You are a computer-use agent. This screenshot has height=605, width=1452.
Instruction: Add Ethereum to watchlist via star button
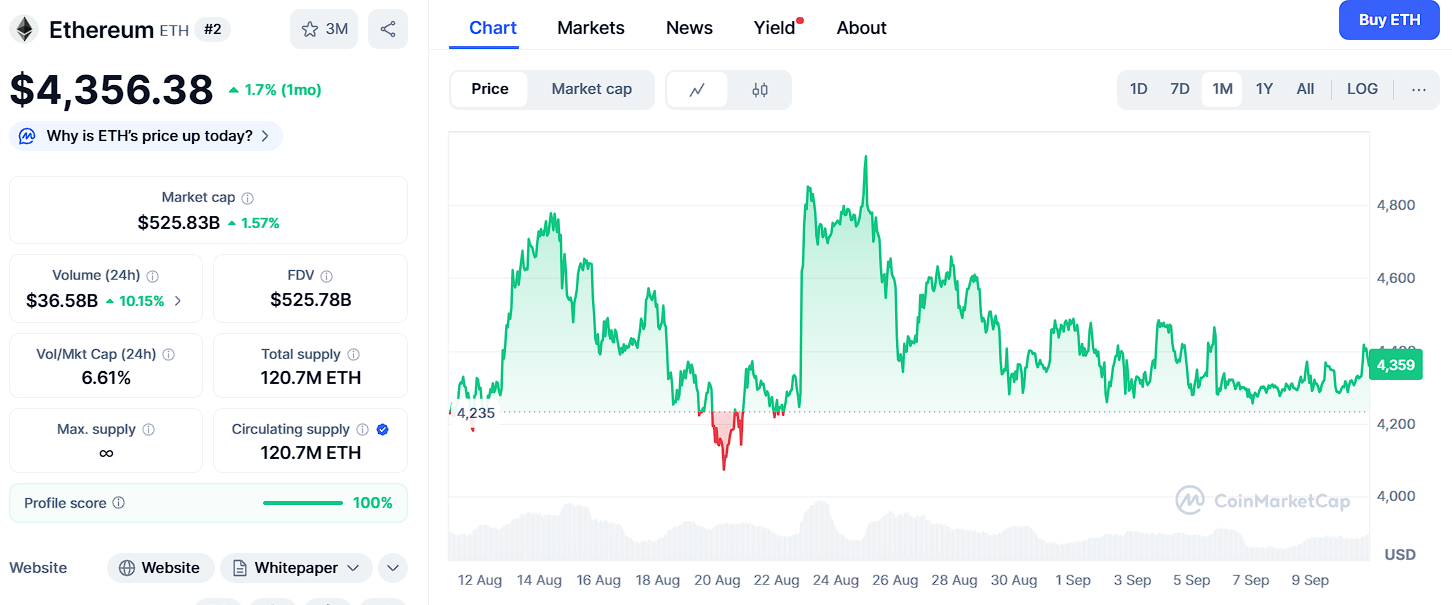coord(324,29)
